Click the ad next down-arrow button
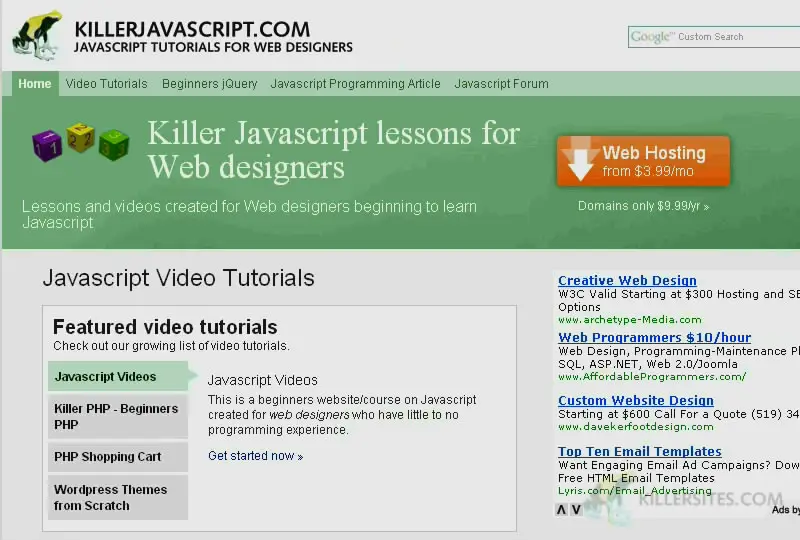Viewport: 800px width, 540px height. (576, 509)
